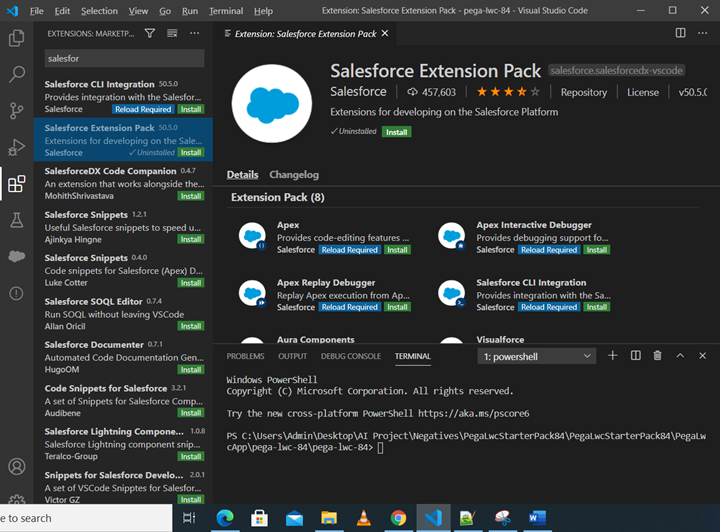
Task: Open Accounts icon in activity bar
Action: pos(17,466)
